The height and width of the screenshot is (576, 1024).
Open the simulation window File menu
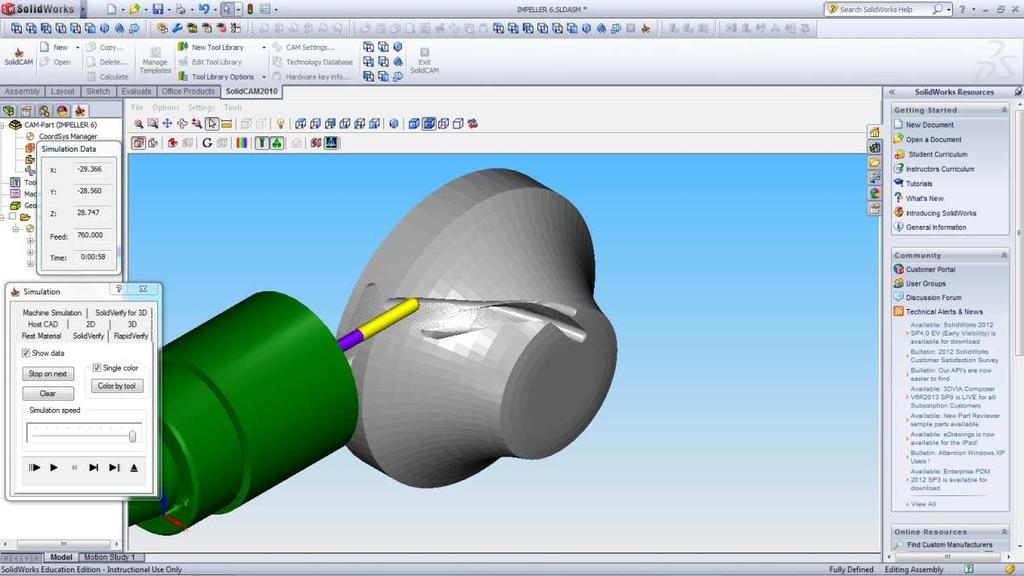pos(137,107)
